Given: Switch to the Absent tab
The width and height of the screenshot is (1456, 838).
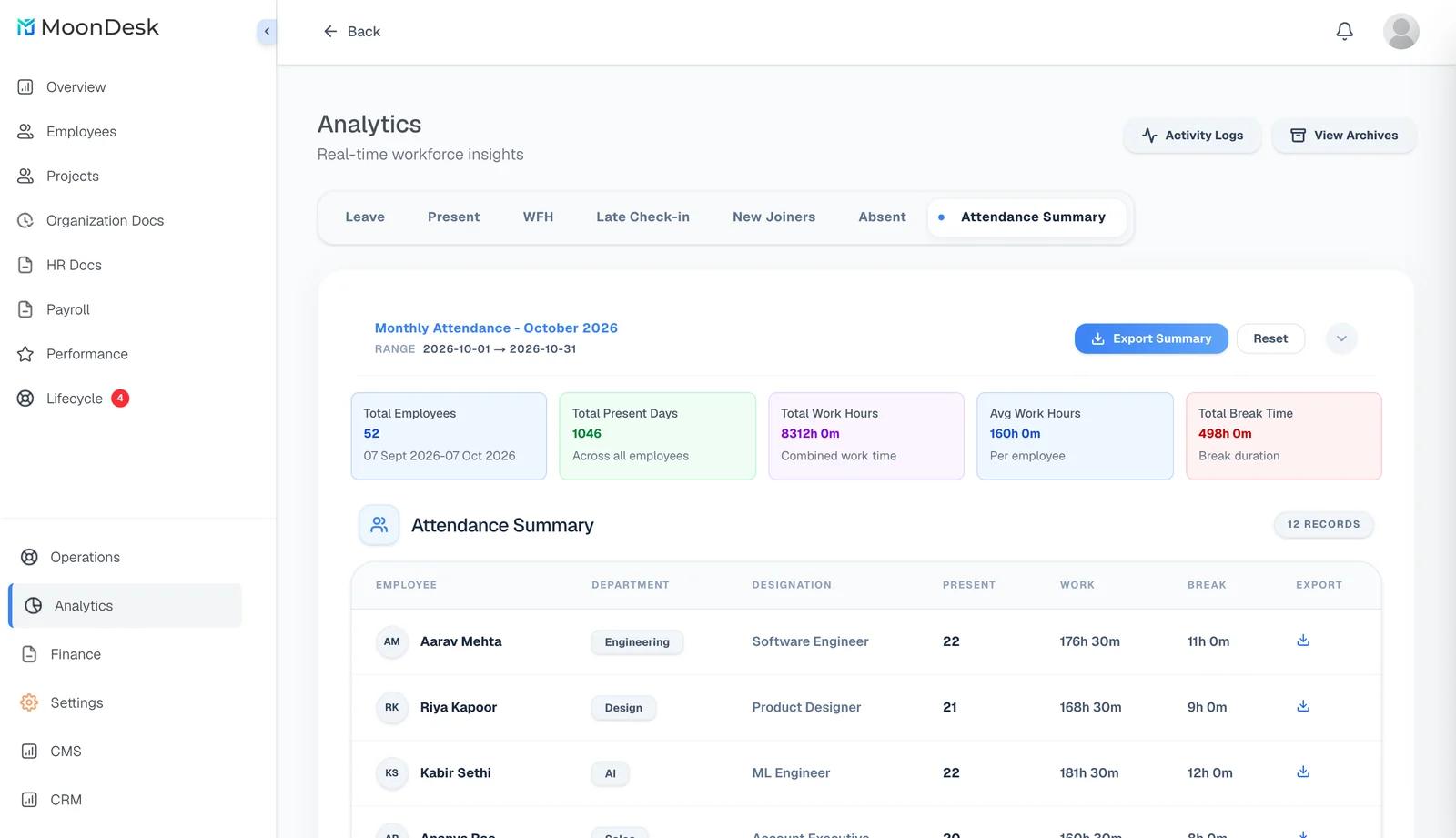Looking at the screenshot, I should point(882,217).
